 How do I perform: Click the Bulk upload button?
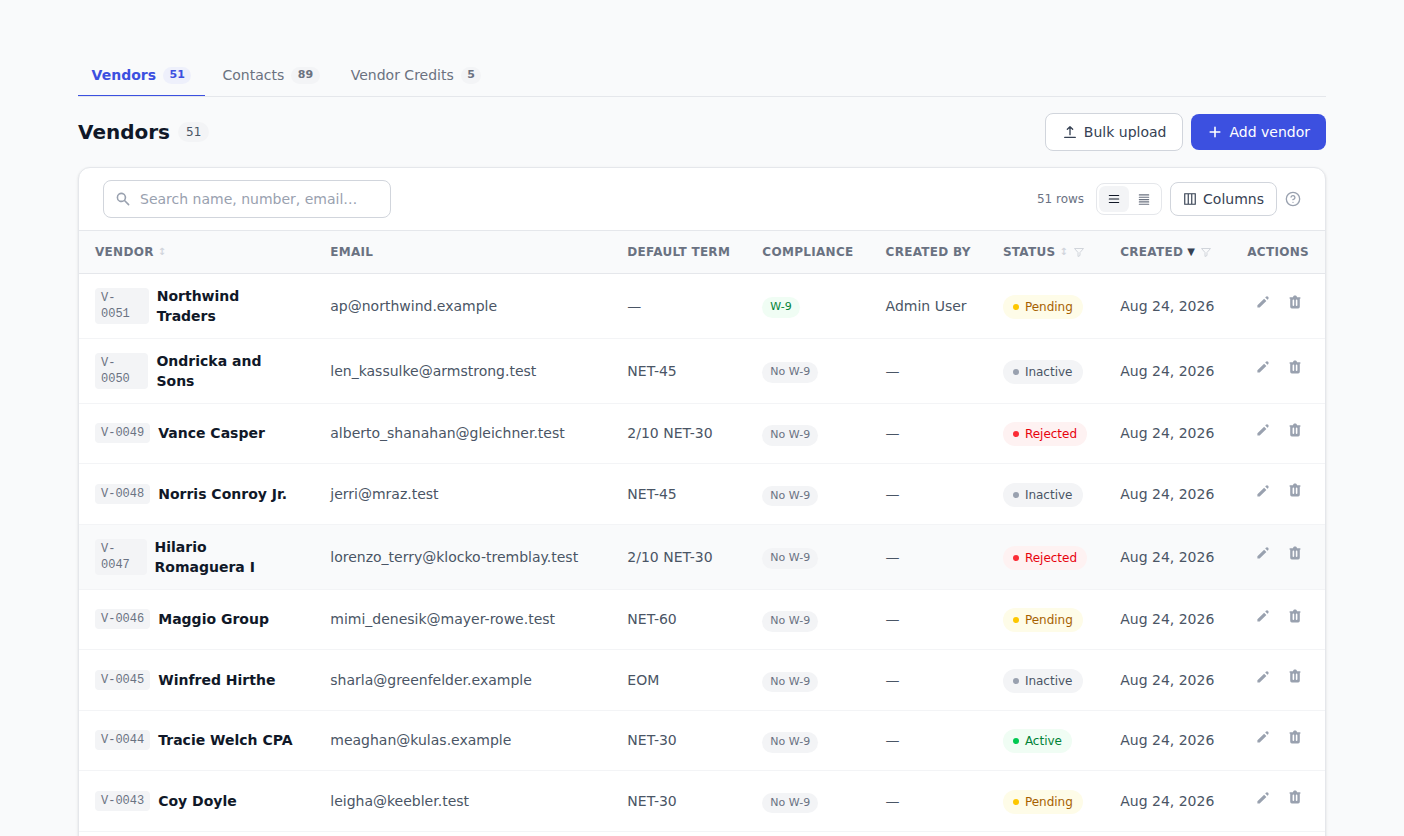1114,132
